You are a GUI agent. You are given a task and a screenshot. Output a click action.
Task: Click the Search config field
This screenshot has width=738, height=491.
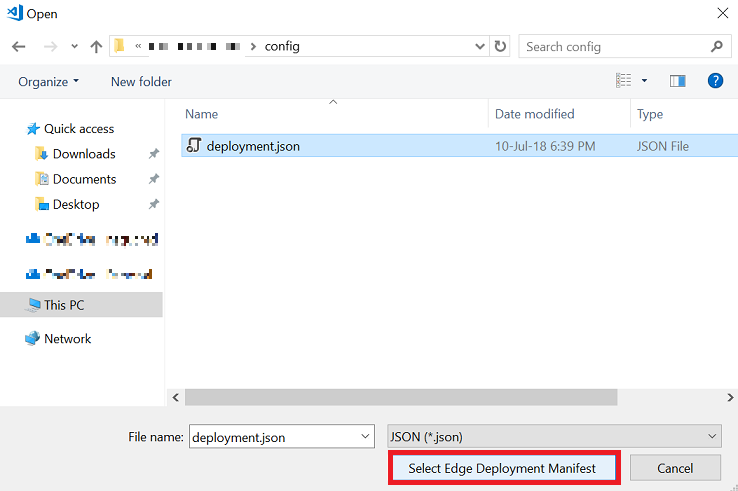(x=625, y=47)
